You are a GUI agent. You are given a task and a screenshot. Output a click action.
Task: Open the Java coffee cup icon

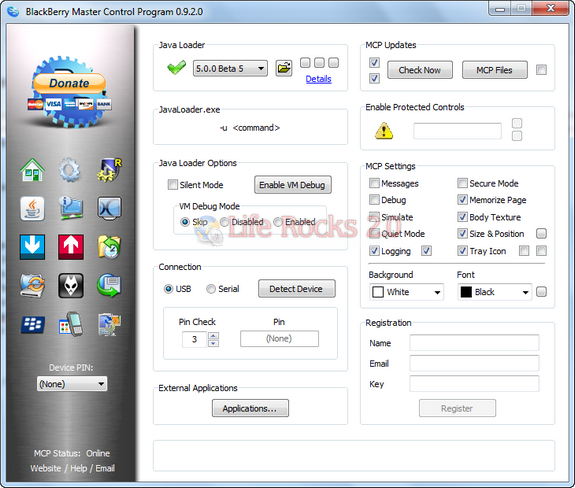click(x=32, y=208)
